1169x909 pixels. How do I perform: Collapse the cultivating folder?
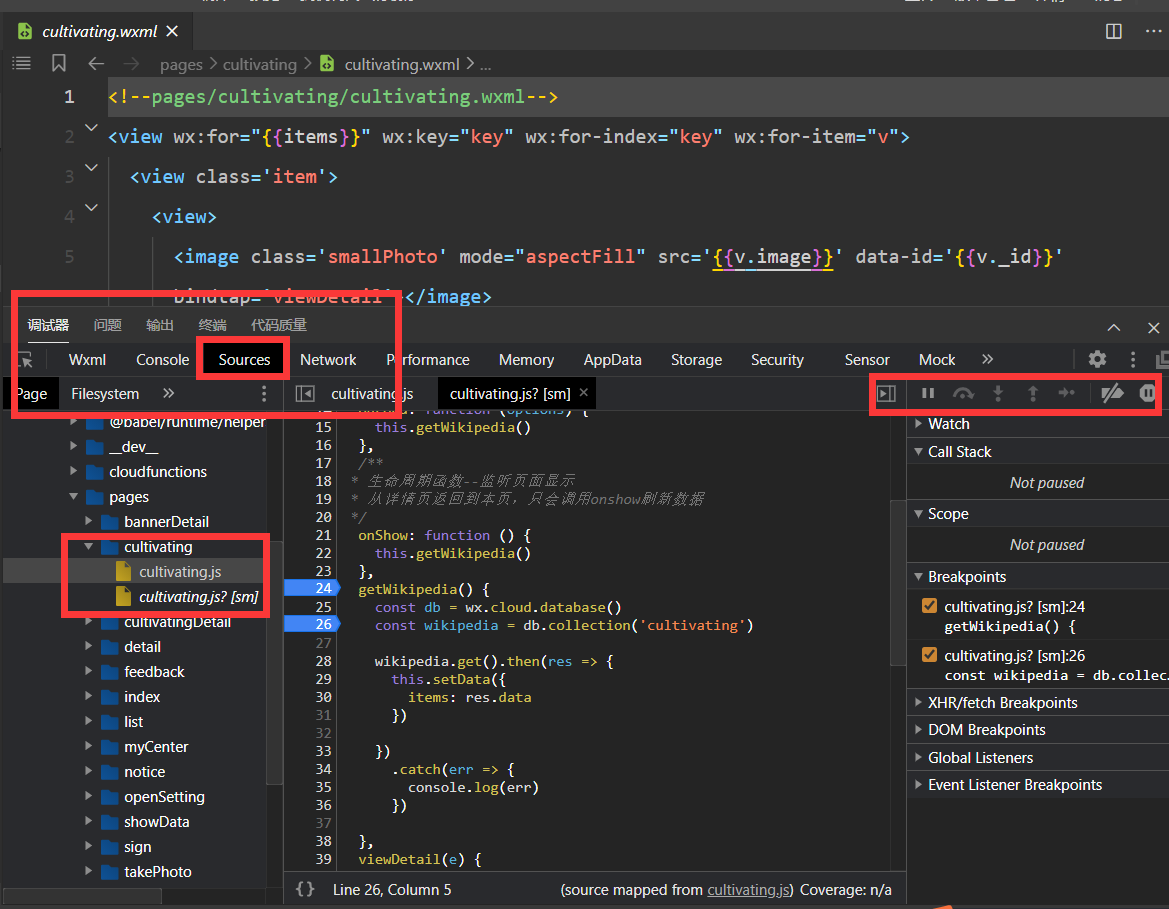[x=89, y=547]
